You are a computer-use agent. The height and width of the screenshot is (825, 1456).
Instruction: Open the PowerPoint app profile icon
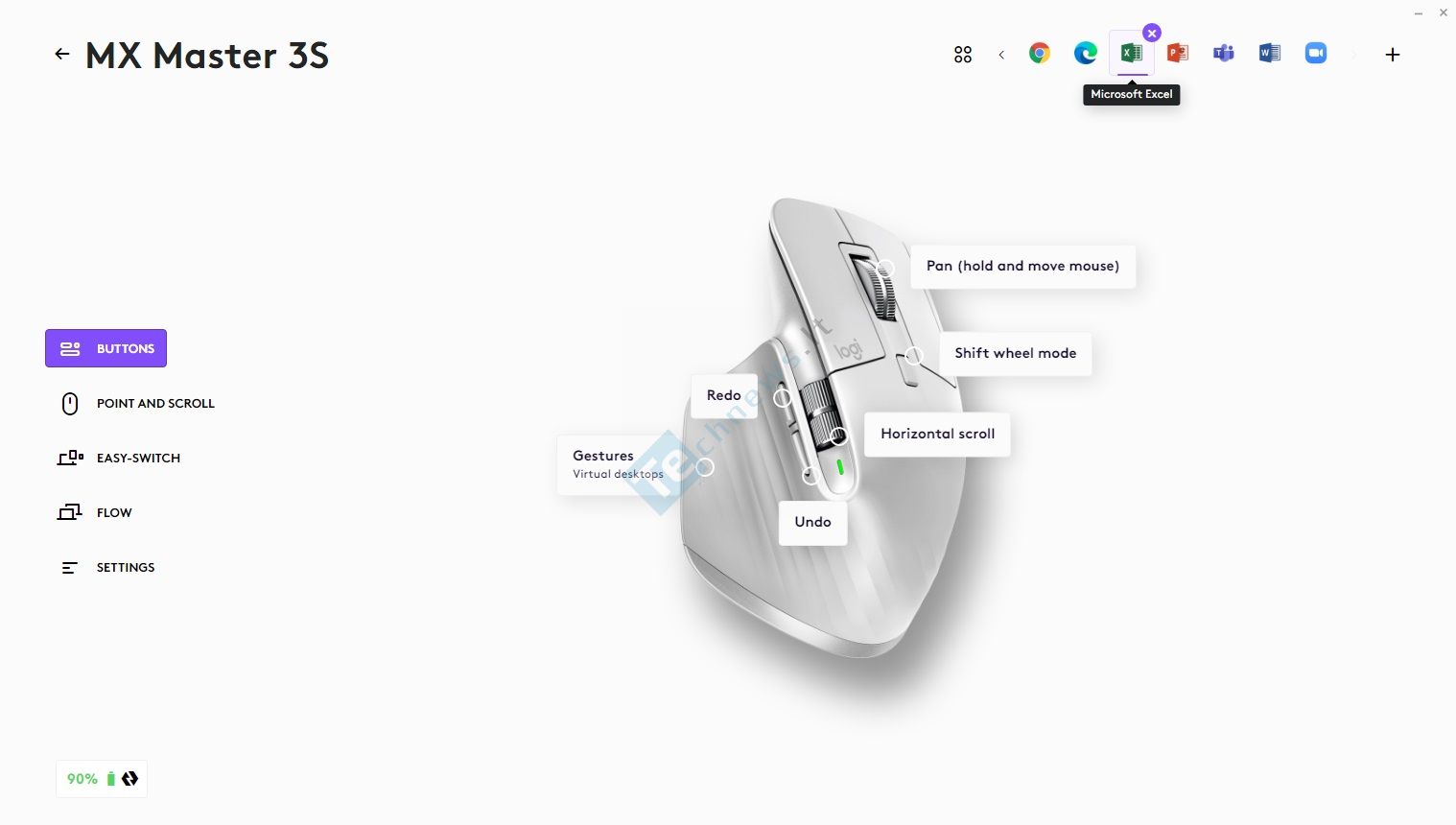[x=1178, y=54]
